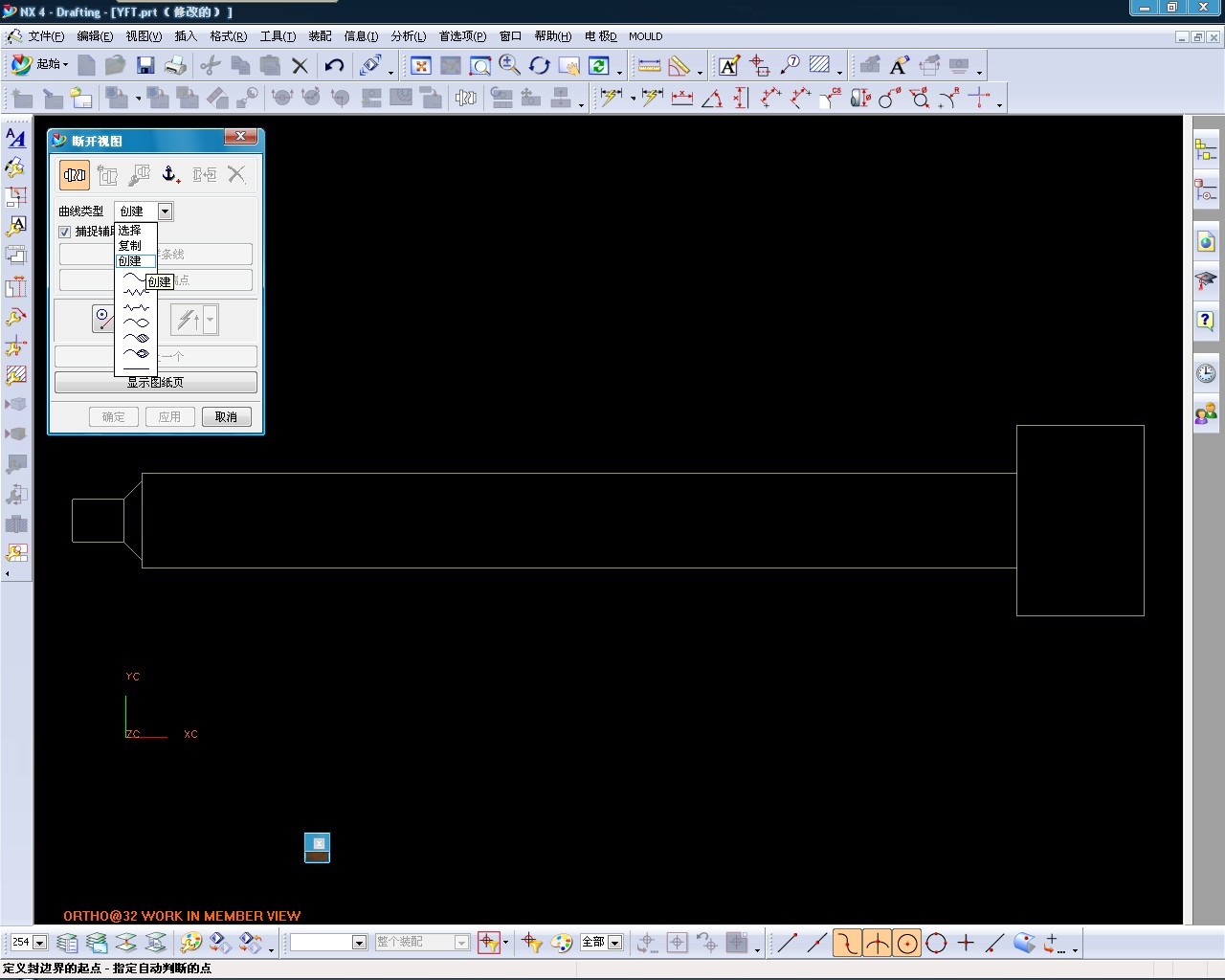The height and width of the screenshot is (980, 1225).
Task: Click the Inferred dimension icon
Action: tap(610, 98)
